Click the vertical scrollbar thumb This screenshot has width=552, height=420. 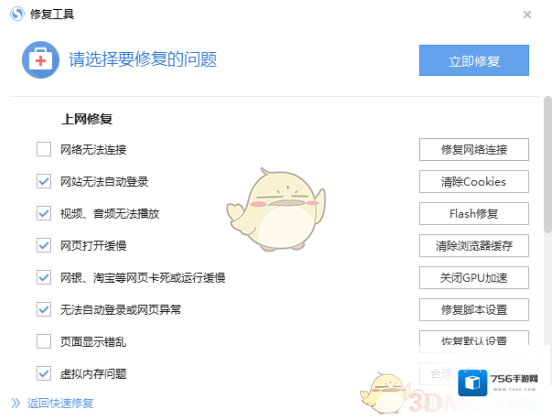pos(547,164)
